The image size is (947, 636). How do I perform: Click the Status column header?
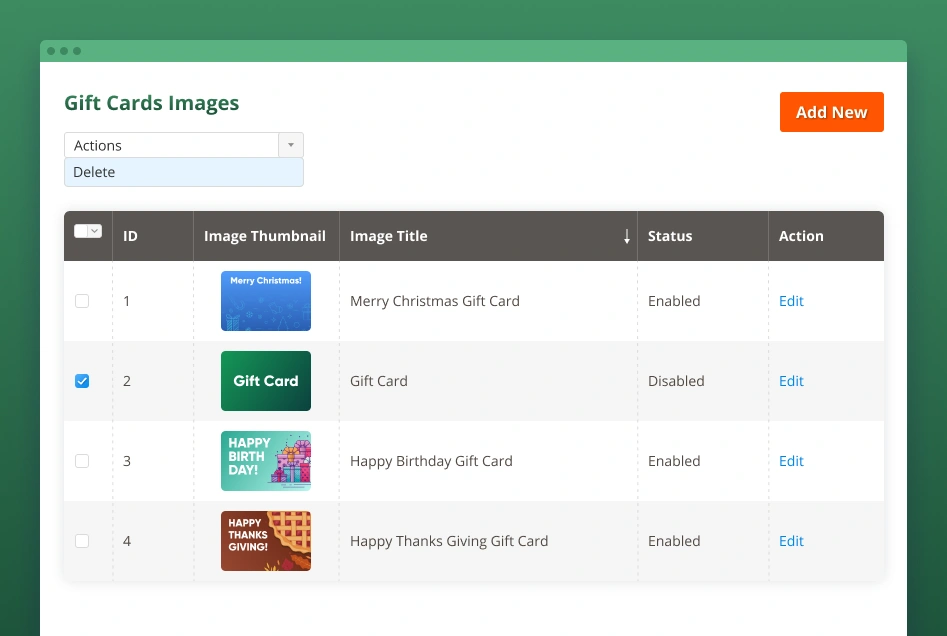(670, 236)
